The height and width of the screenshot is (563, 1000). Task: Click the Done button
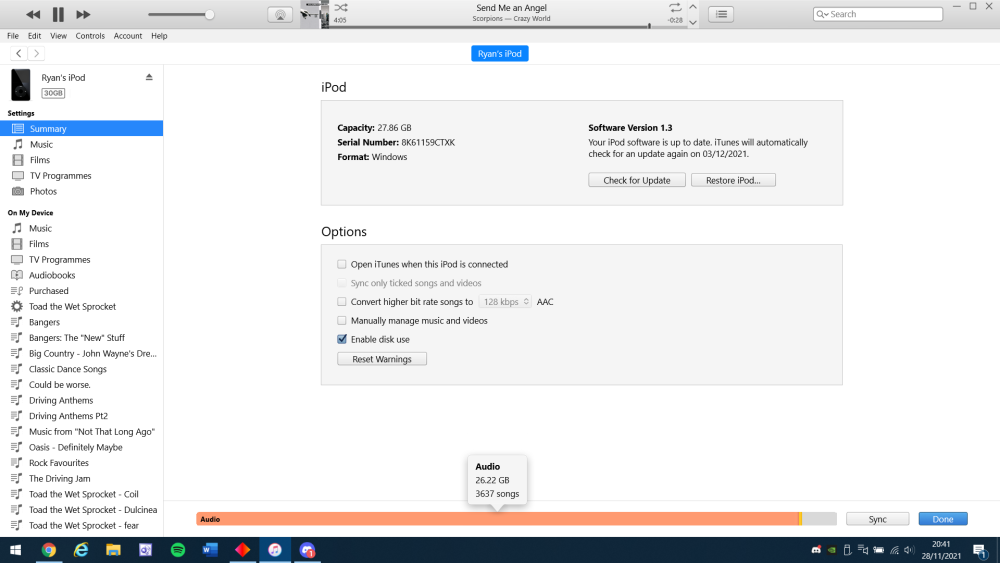point(943,519)
